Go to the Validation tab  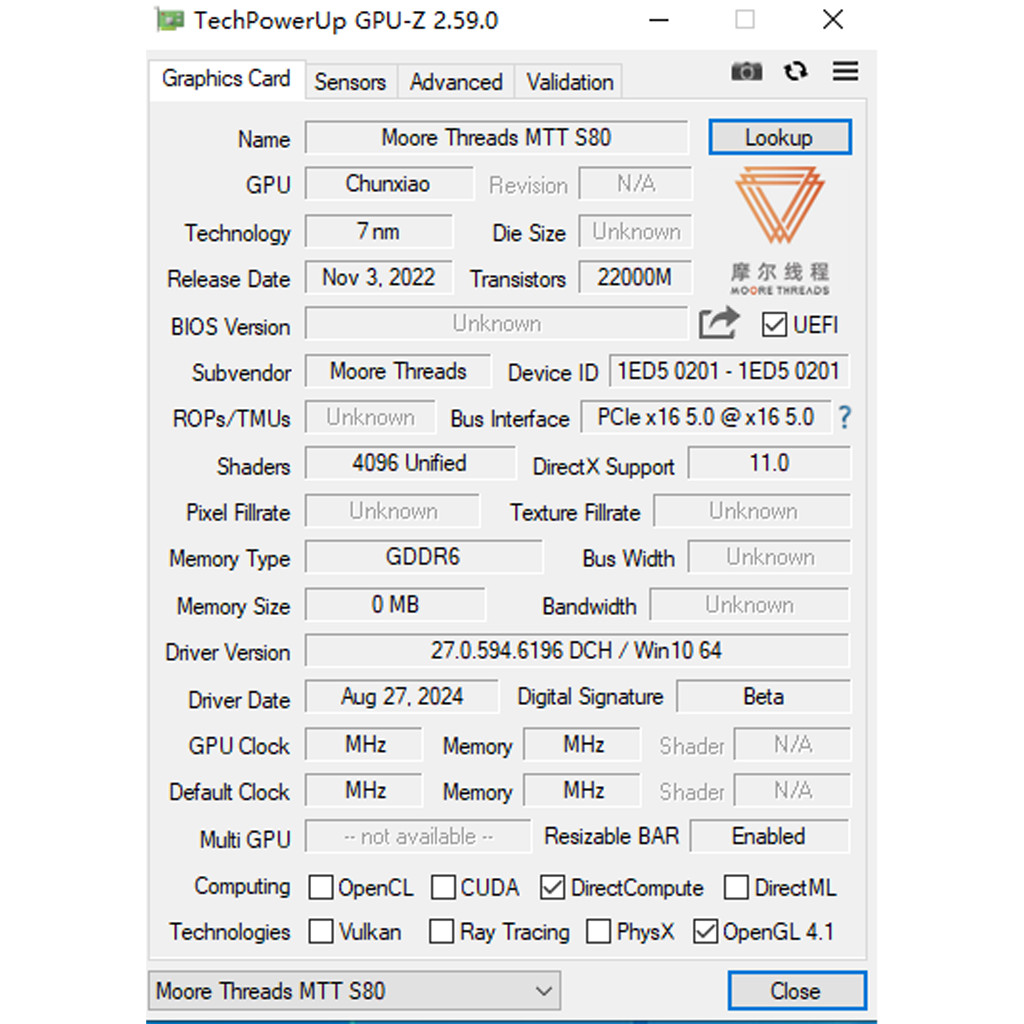pyautogui.click(x=569, y=82)
